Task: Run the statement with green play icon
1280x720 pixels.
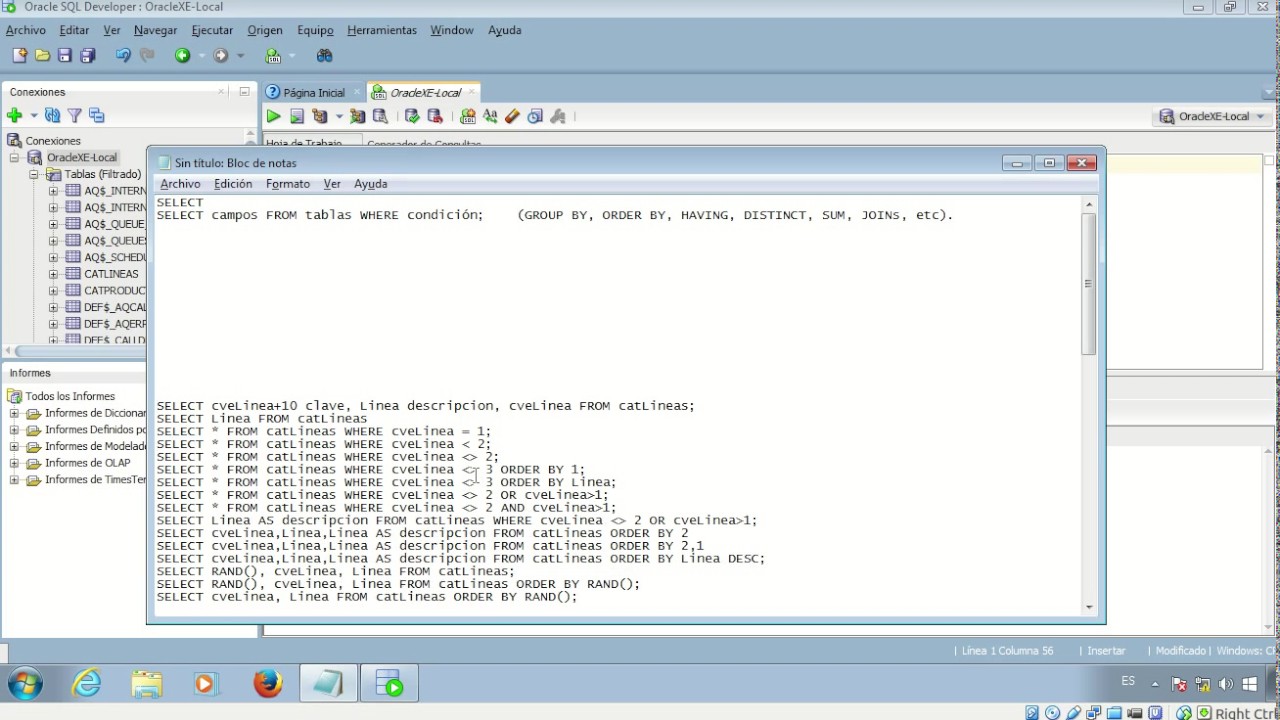Action: [x=273, y=116]
